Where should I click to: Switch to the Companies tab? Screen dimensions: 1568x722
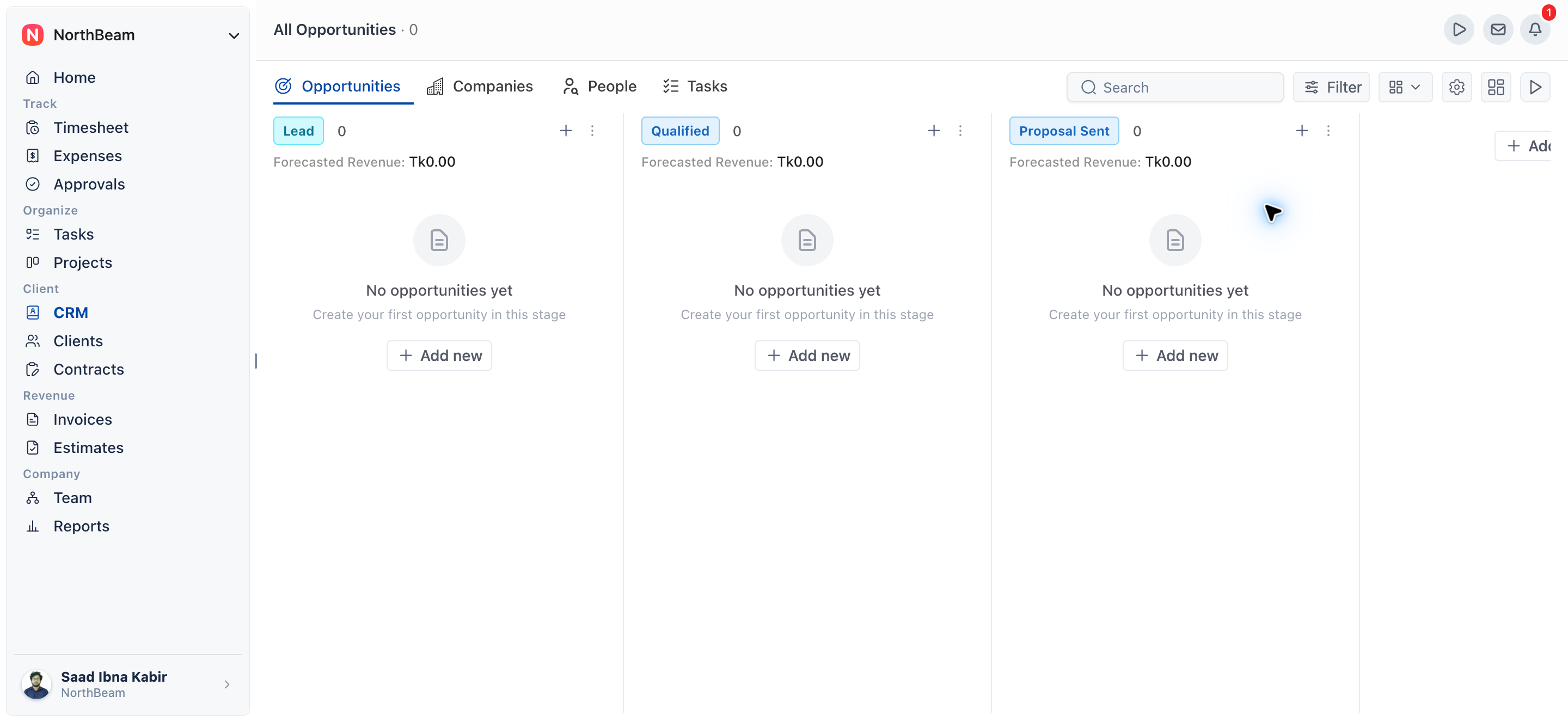[x=480, y=87]
